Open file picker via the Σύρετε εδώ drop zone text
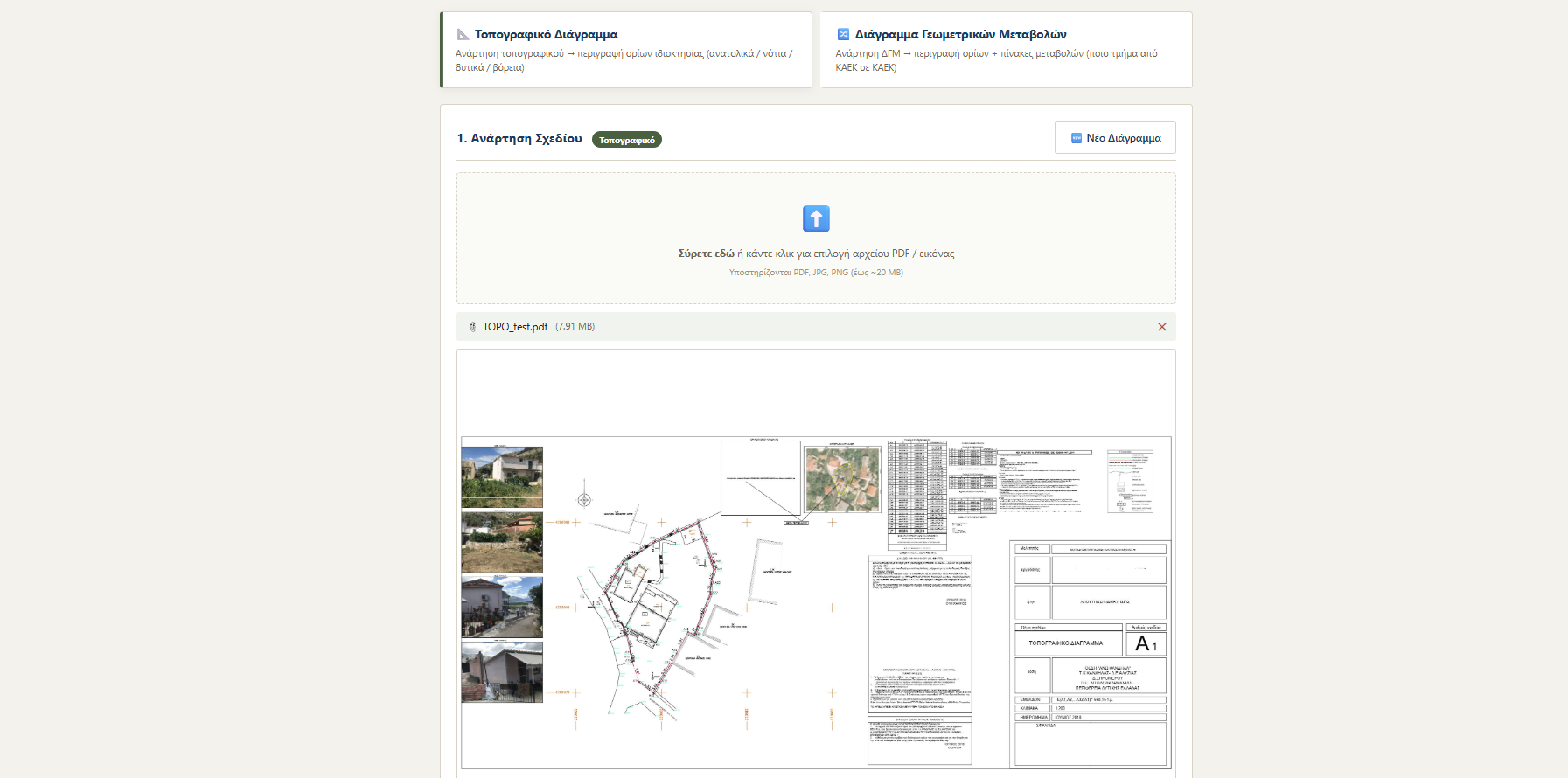Viewport: 1568px width, 778px height. [816, 254]
